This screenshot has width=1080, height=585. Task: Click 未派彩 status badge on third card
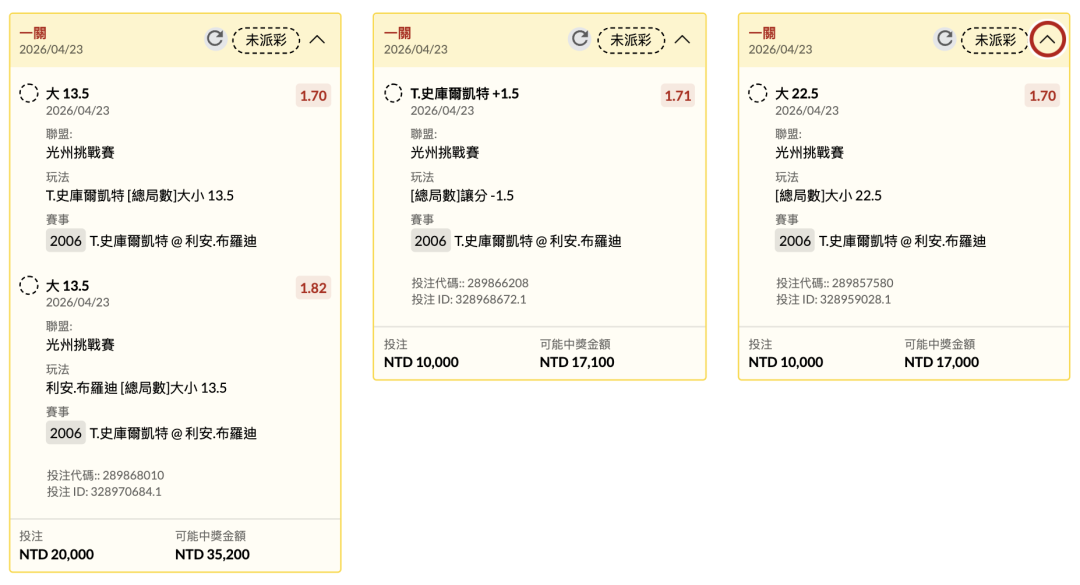coord(995,40)
